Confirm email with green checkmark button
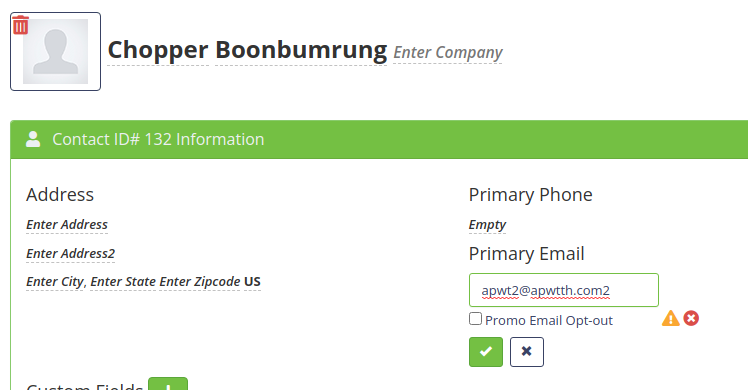Screen dimensions: 748x390 [x=486, y=352]
